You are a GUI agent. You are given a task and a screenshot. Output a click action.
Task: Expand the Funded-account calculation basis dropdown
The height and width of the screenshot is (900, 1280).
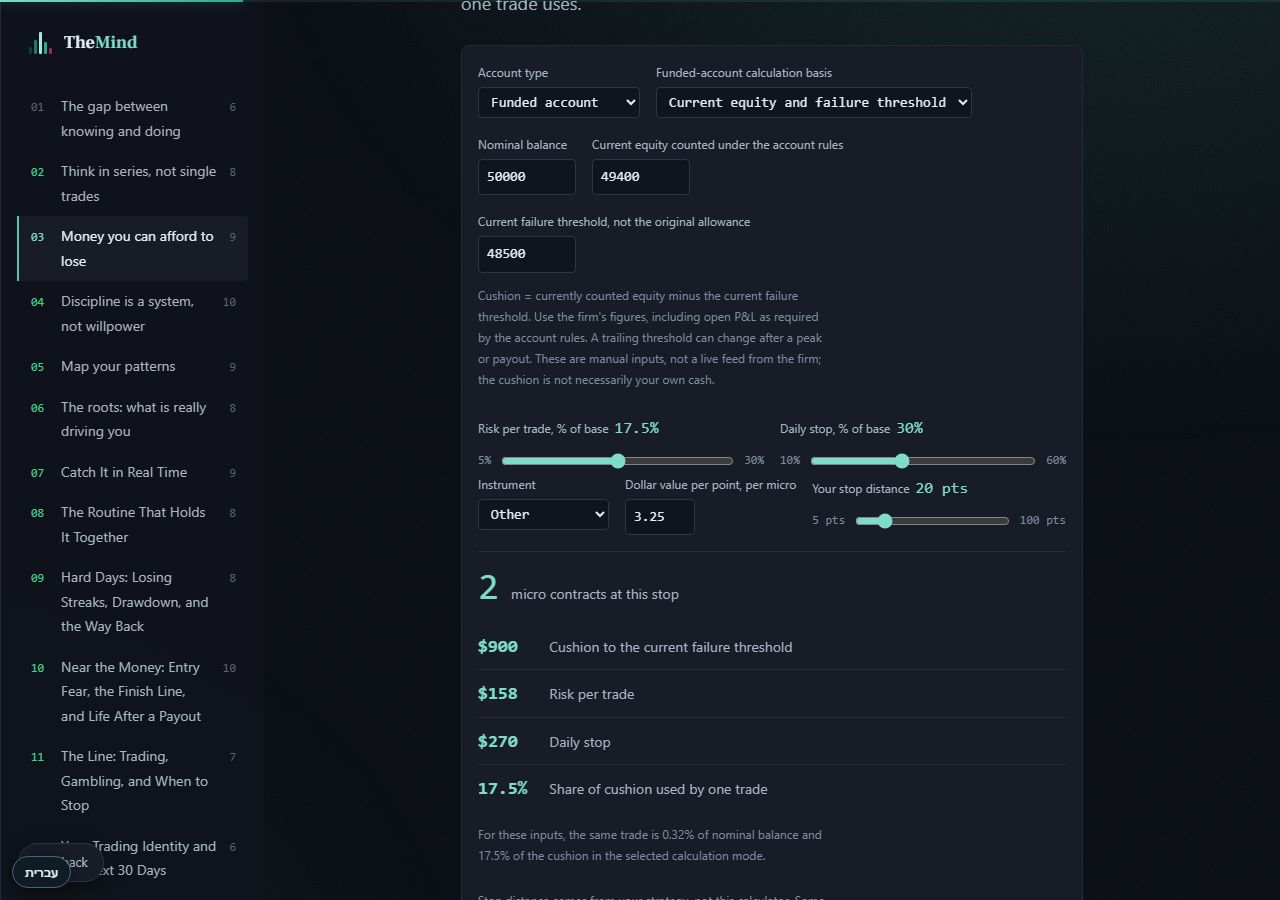point(814,102)
